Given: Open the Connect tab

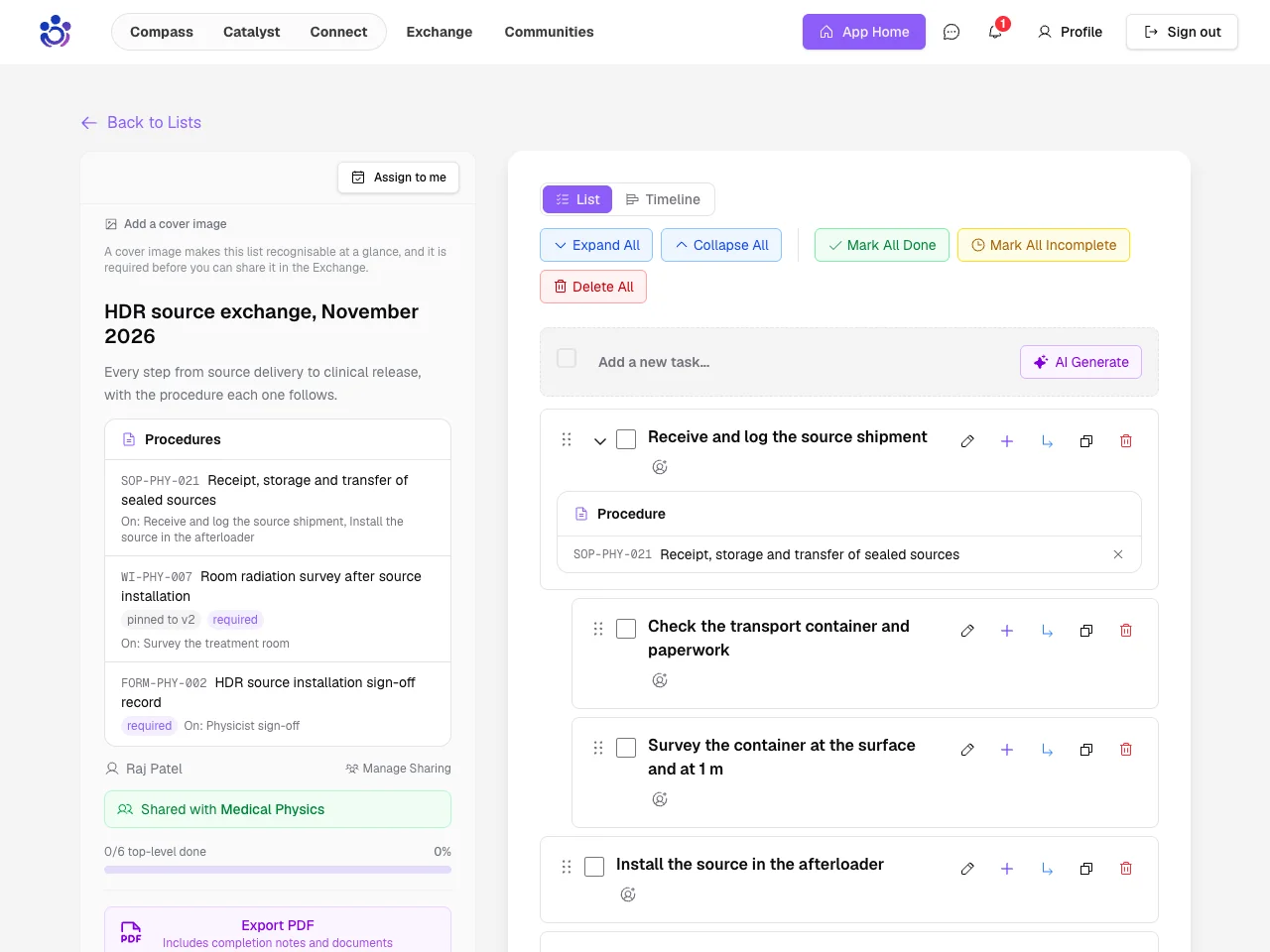Looking at the screenshot, I should point(338,32).
